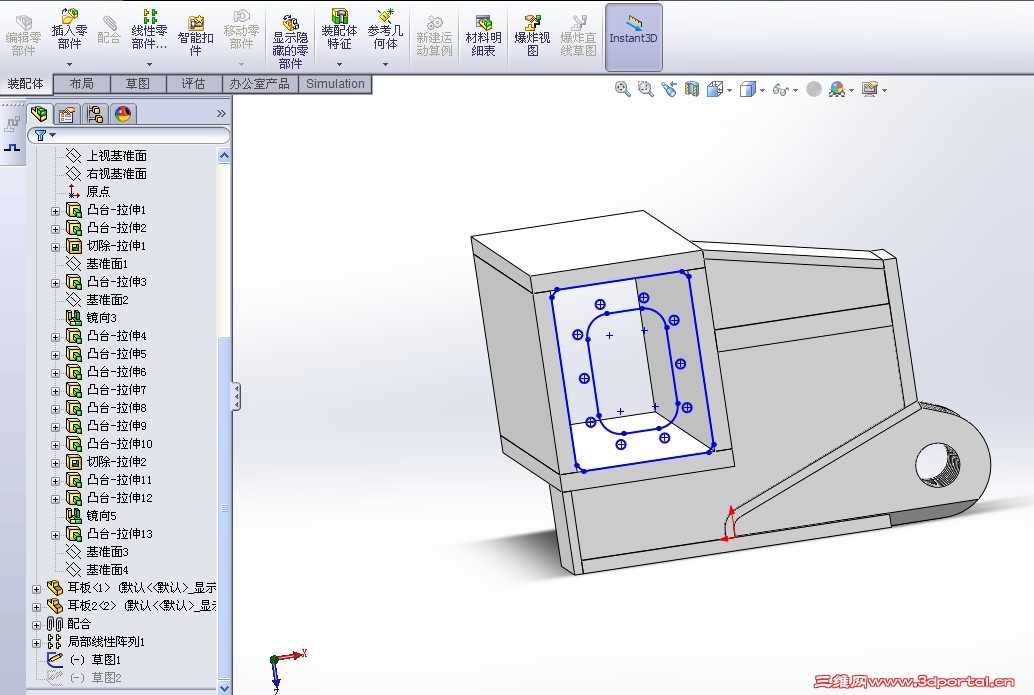Select 耳板2<2> component in the tree
The height and width of the screenshot is (695, 1034).
pos(142,605)
